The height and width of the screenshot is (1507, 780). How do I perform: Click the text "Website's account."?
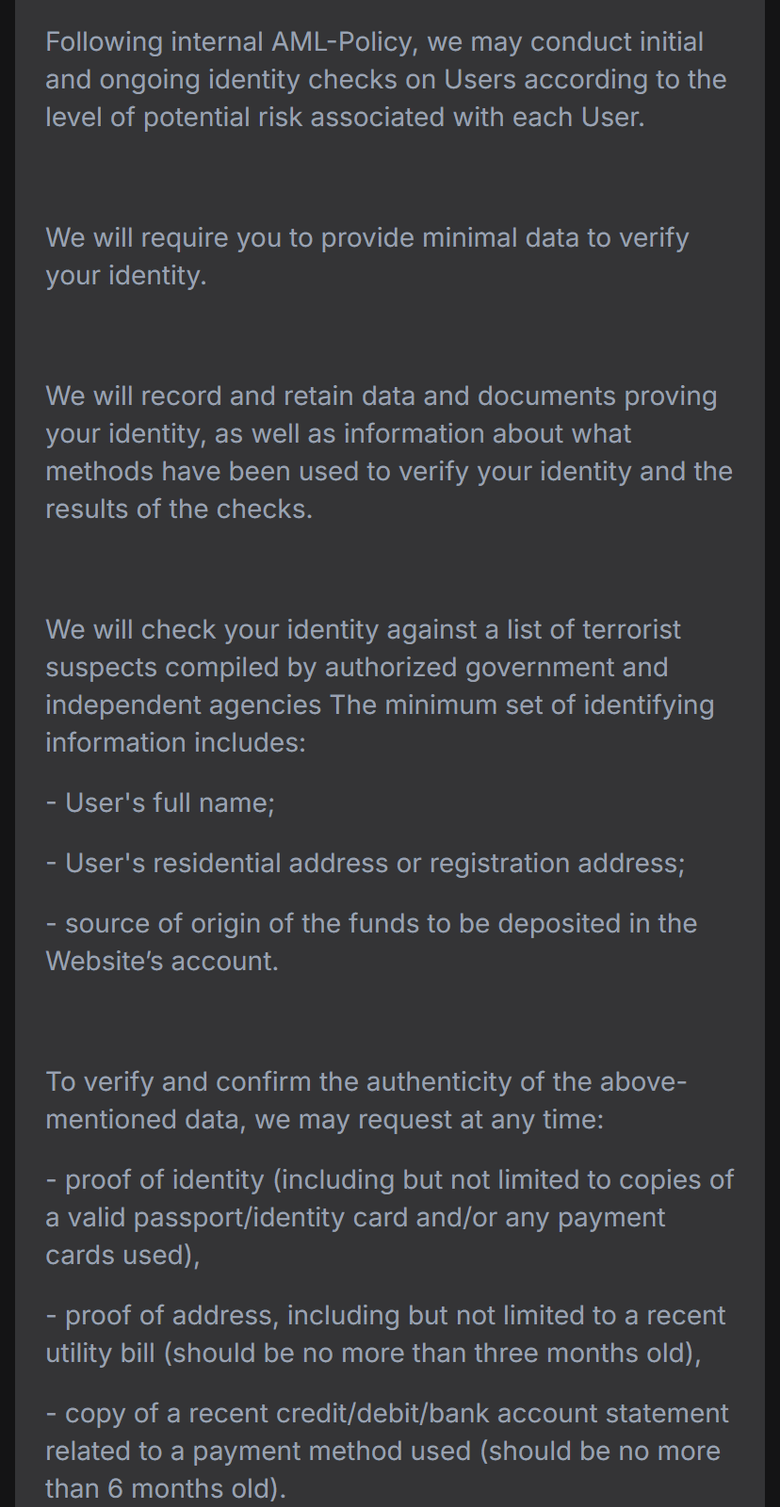tap(162, 961)
